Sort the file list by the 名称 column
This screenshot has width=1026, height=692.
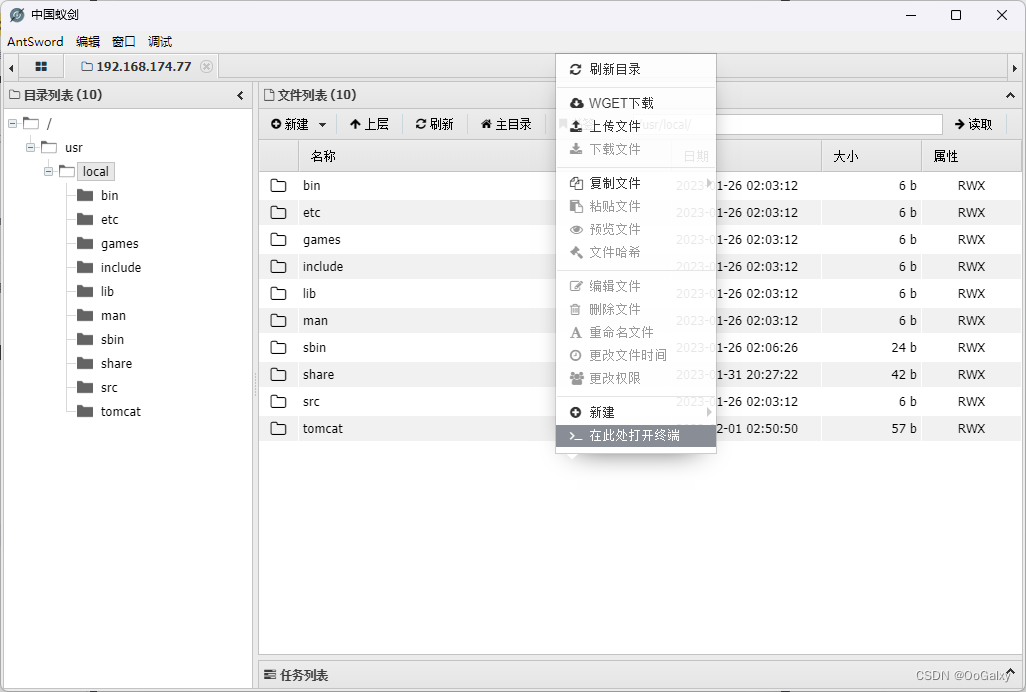pos(323,156)
